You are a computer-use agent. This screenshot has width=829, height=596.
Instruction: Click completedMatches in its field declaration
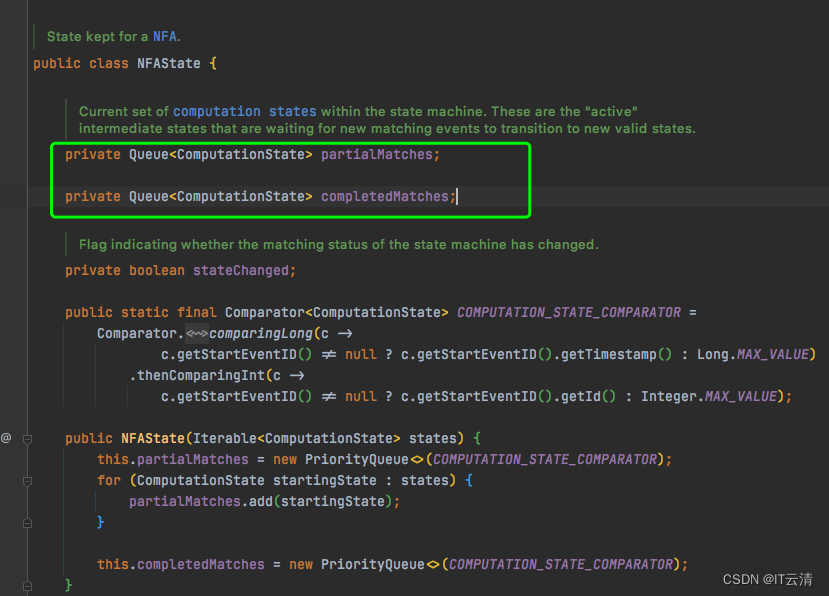click(385, 197)
